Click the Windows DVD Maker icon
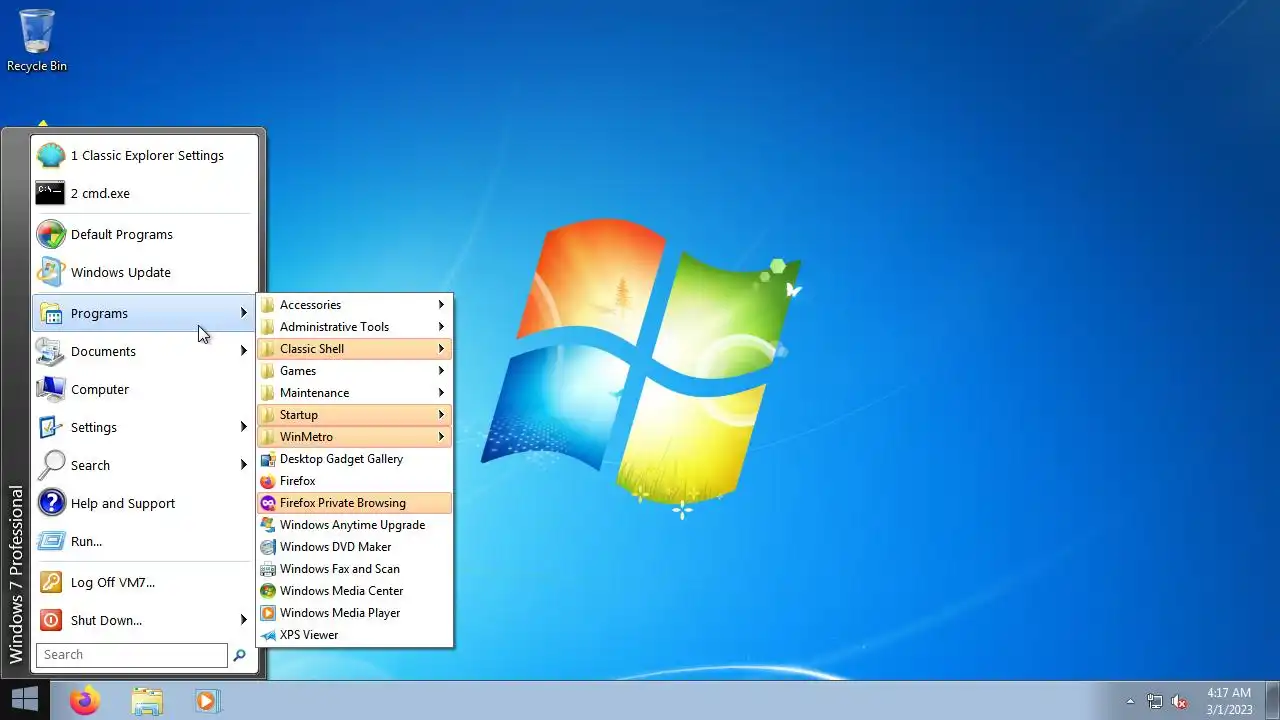 tap(267, 547)
